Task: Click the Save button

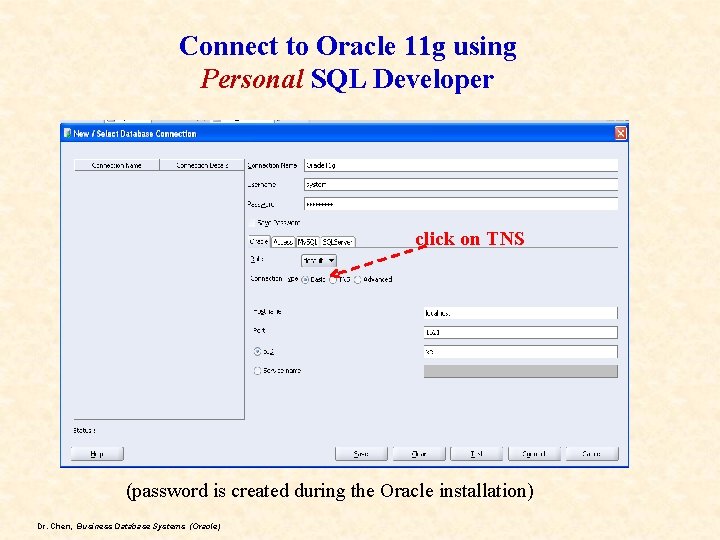Action: click(x=361, y=454)
